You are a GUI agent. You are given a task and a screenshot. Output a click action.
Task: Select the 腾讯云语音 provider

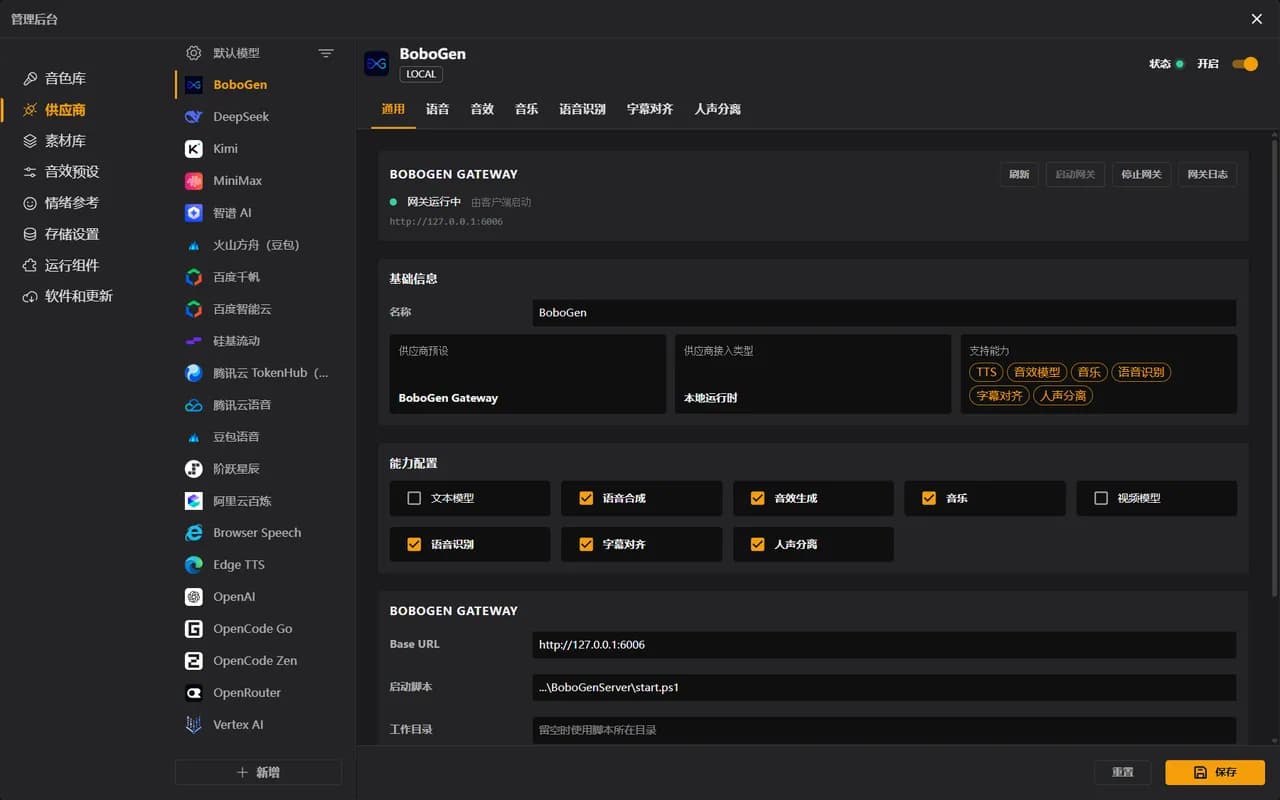[x=258, y=405]
